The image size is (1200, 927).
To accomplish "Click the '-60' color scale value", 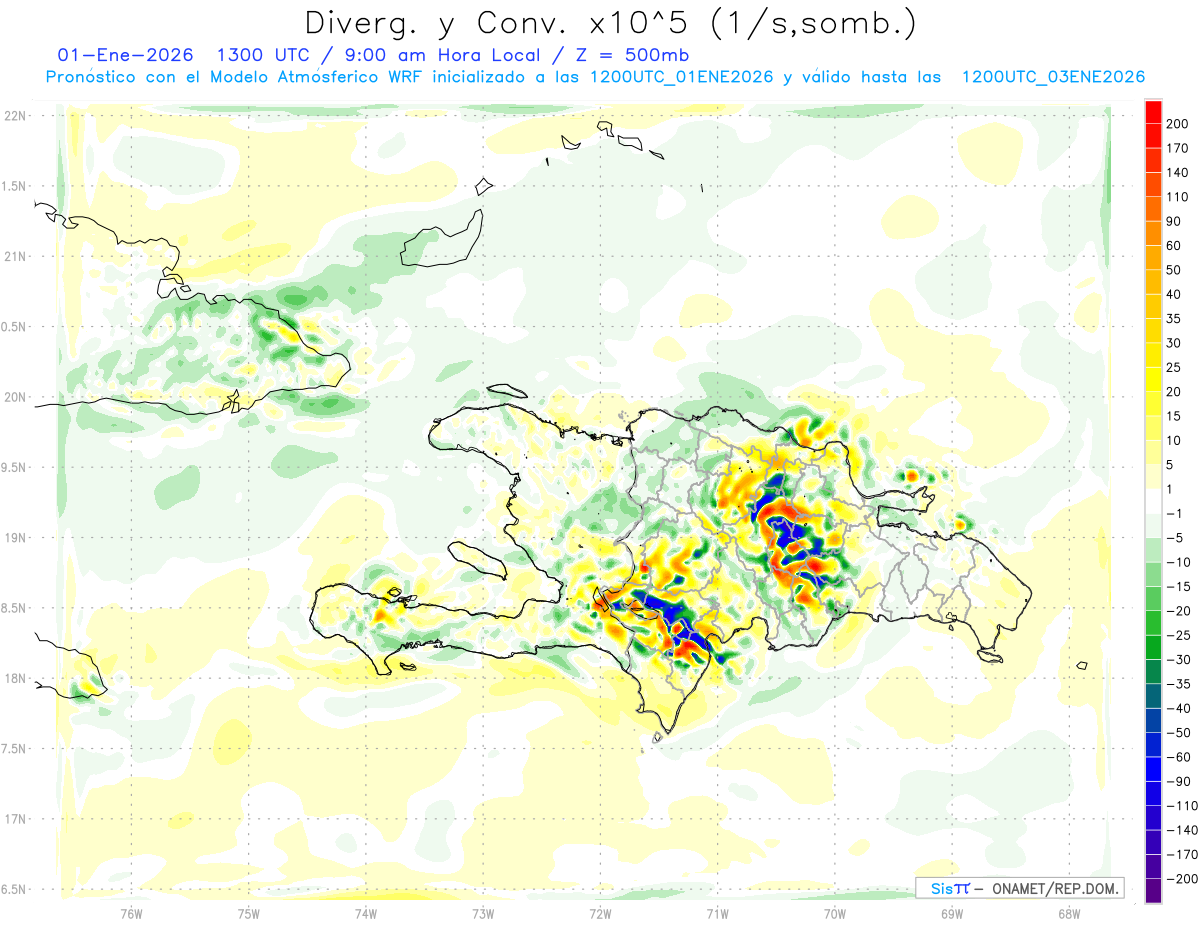I will (1178, 758).
